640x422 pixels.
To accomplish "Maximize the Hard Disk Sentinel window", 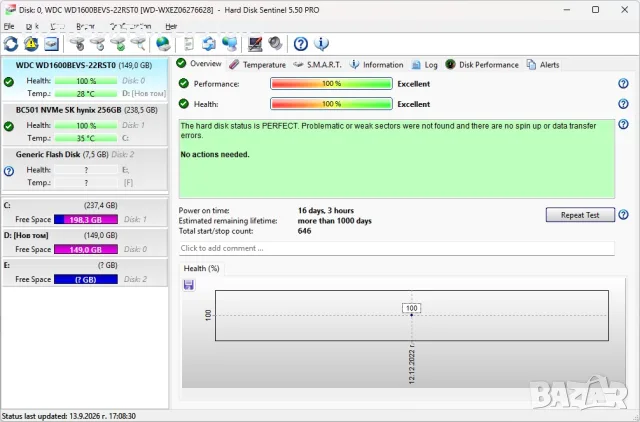I will tap(596, 9).
